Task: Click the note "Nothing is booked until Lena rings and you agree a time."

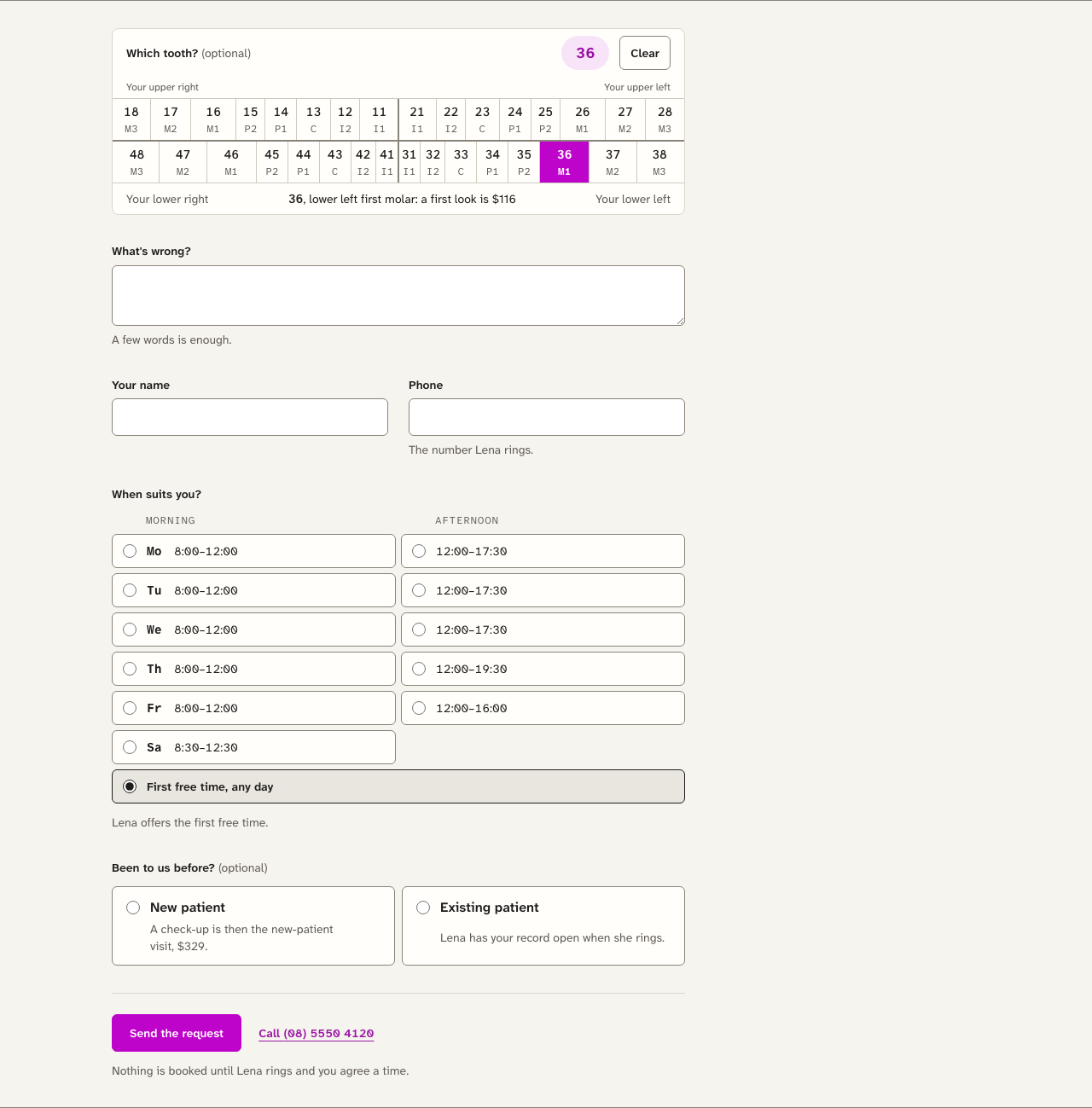Action: coord(260,1070)
